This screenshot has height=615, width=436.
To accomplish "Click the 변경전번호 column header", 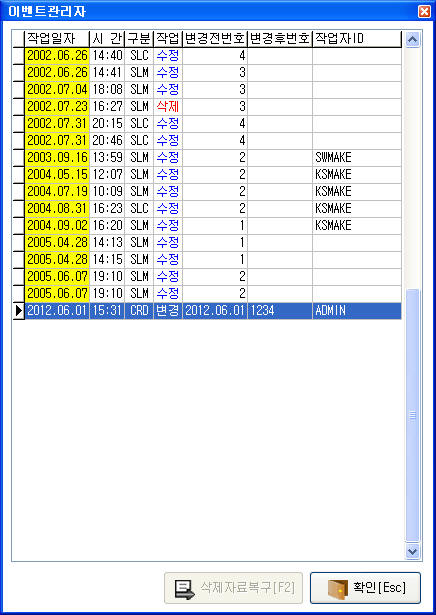I will [215, 39].
